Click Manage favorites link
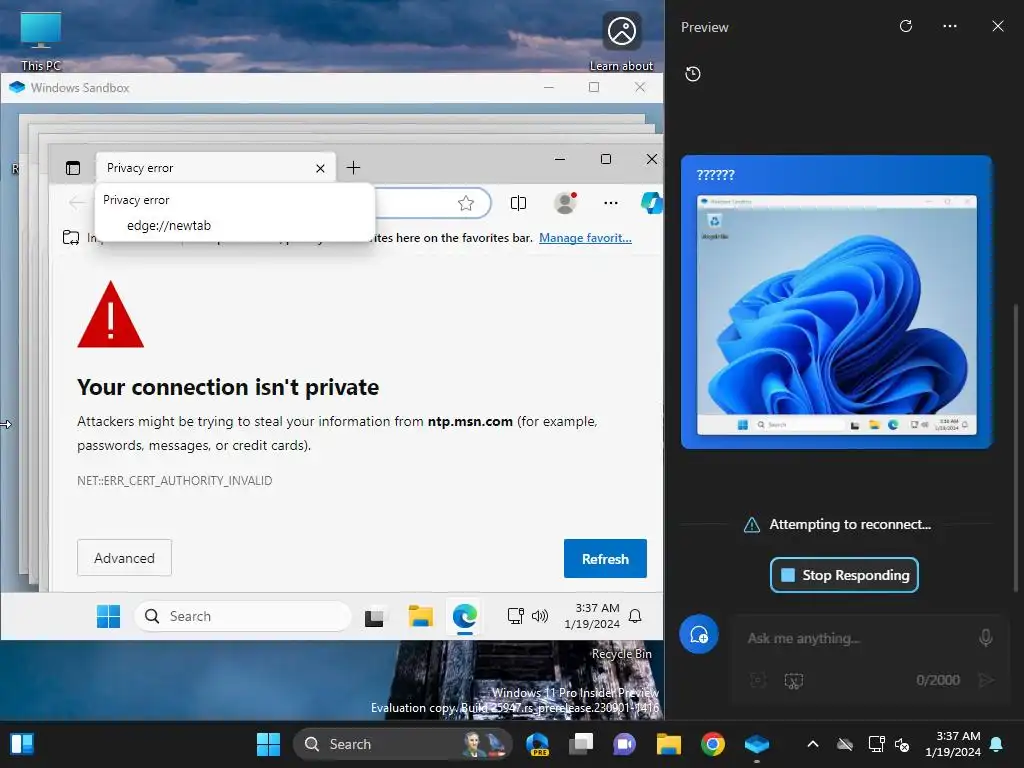Screen dimensions: 1024x768 coord(585,238)
